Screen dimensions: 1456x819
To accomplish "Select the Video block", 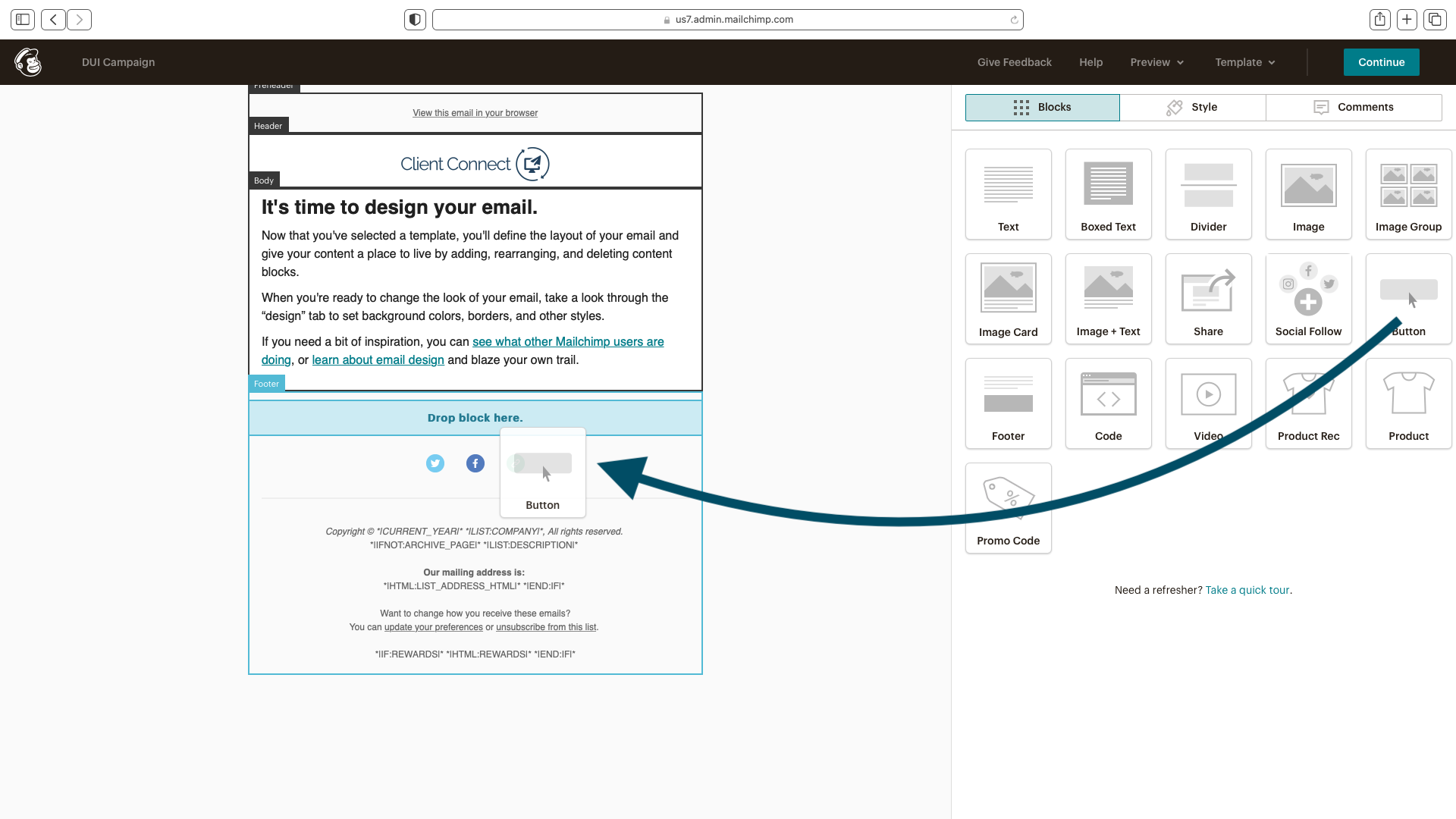I will pyautogui.click(x=1208, y=403).
